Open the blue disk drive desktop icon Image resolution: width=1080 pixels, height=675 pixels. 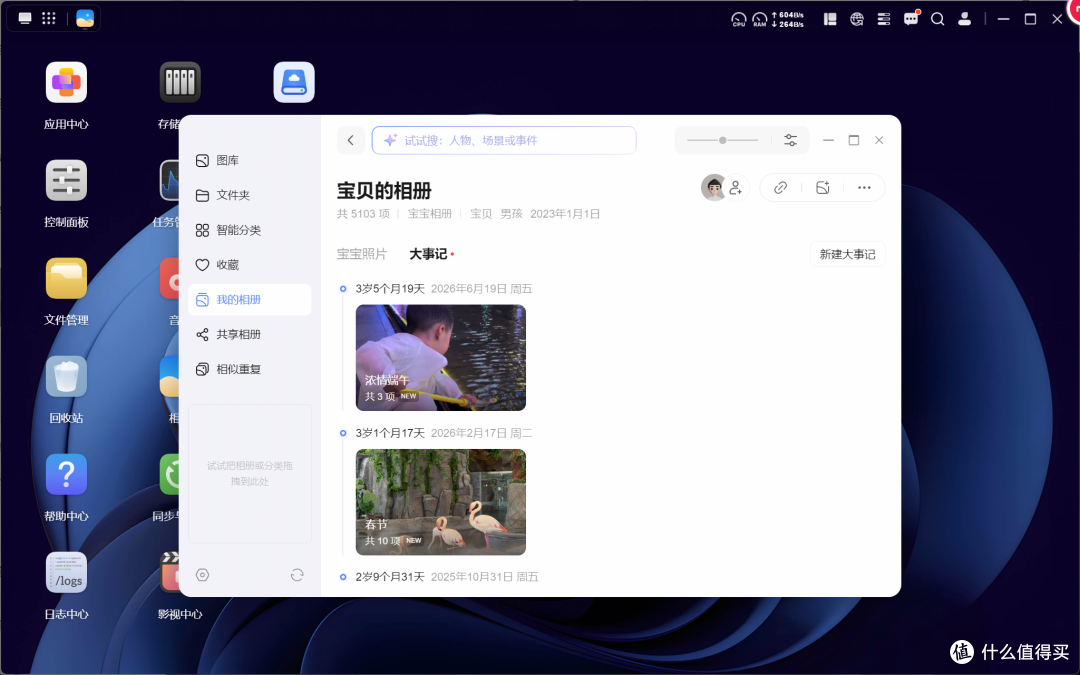(294, 82)
